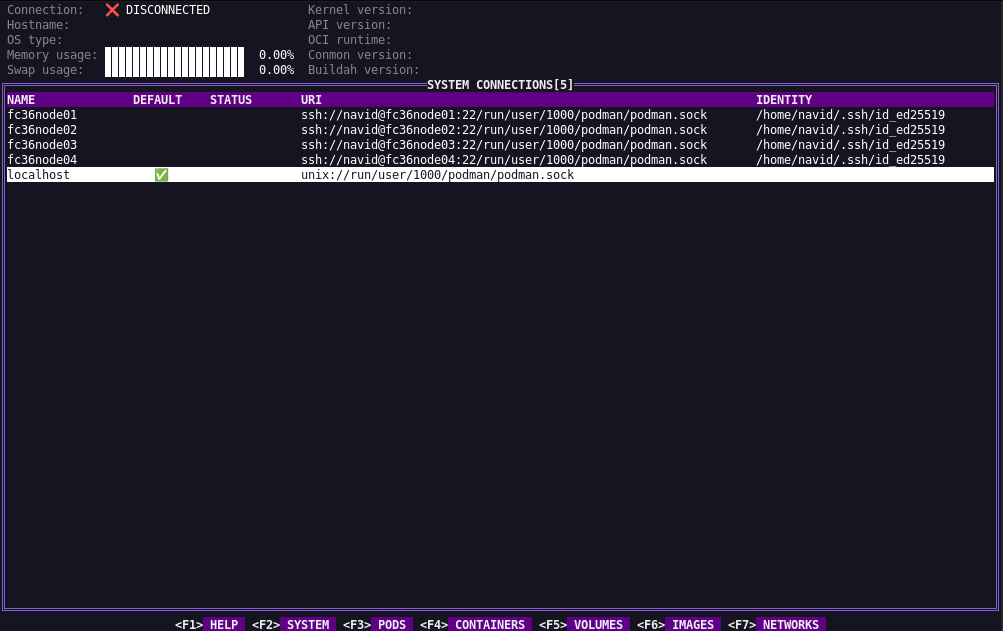Screen dimensions: 1003x631
Task: Click the STATUS column header
Action: tap(231, 100)
